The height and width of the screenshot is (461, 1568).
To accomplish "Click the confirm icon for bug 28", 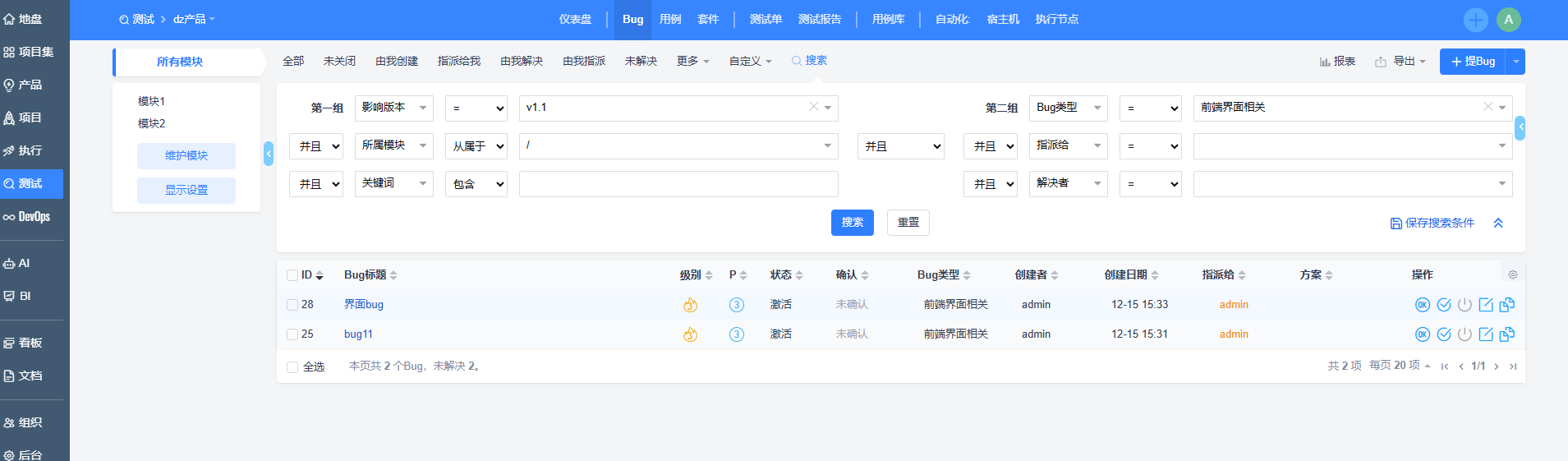I will pos(1423,305).
